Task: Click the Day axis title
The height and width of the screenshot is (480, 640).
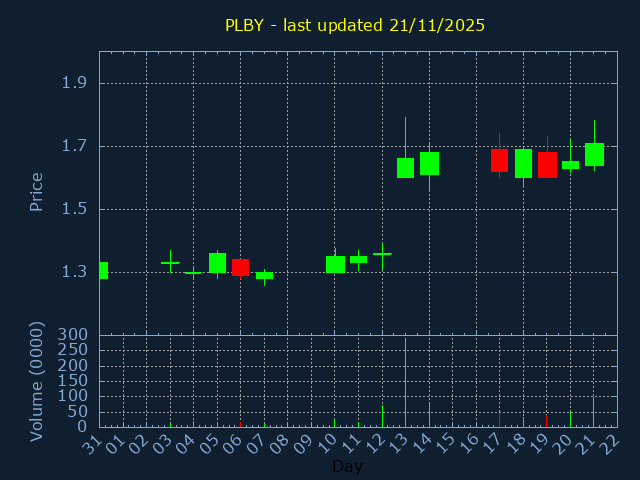Action: (347, 466)
